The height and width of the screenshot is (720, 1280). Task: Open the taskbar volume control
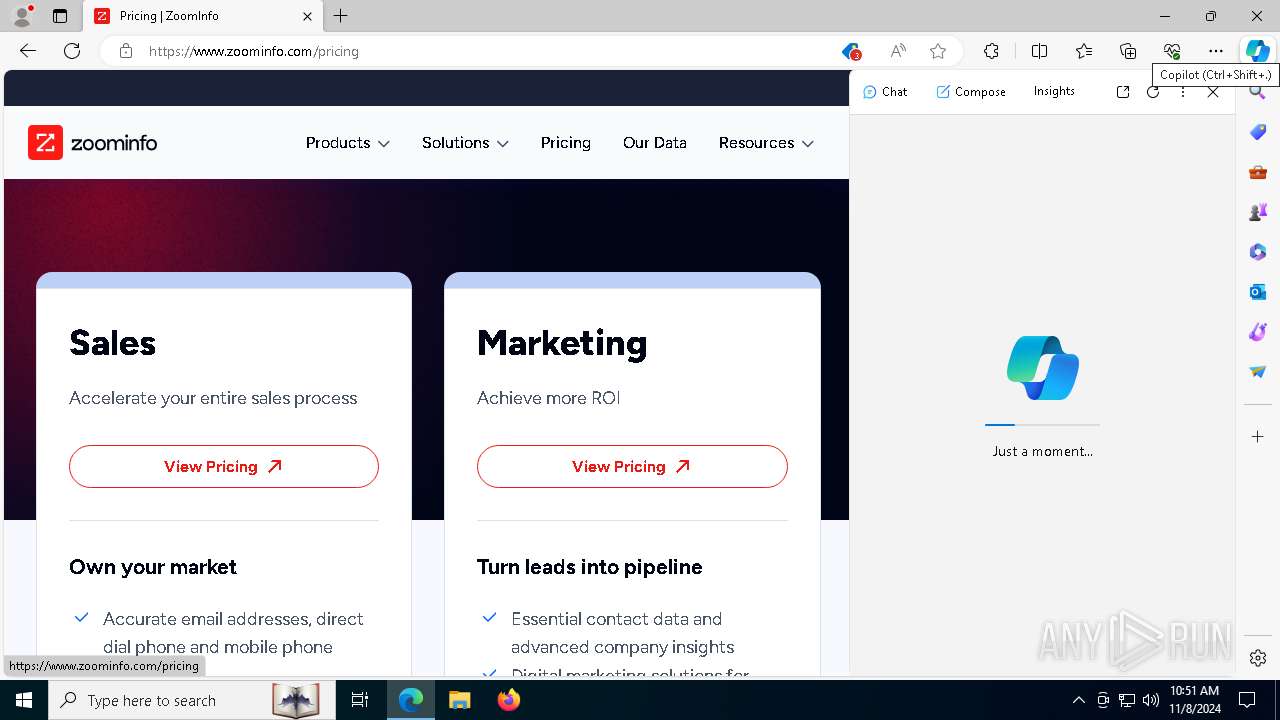click(x=1151, y=700)
